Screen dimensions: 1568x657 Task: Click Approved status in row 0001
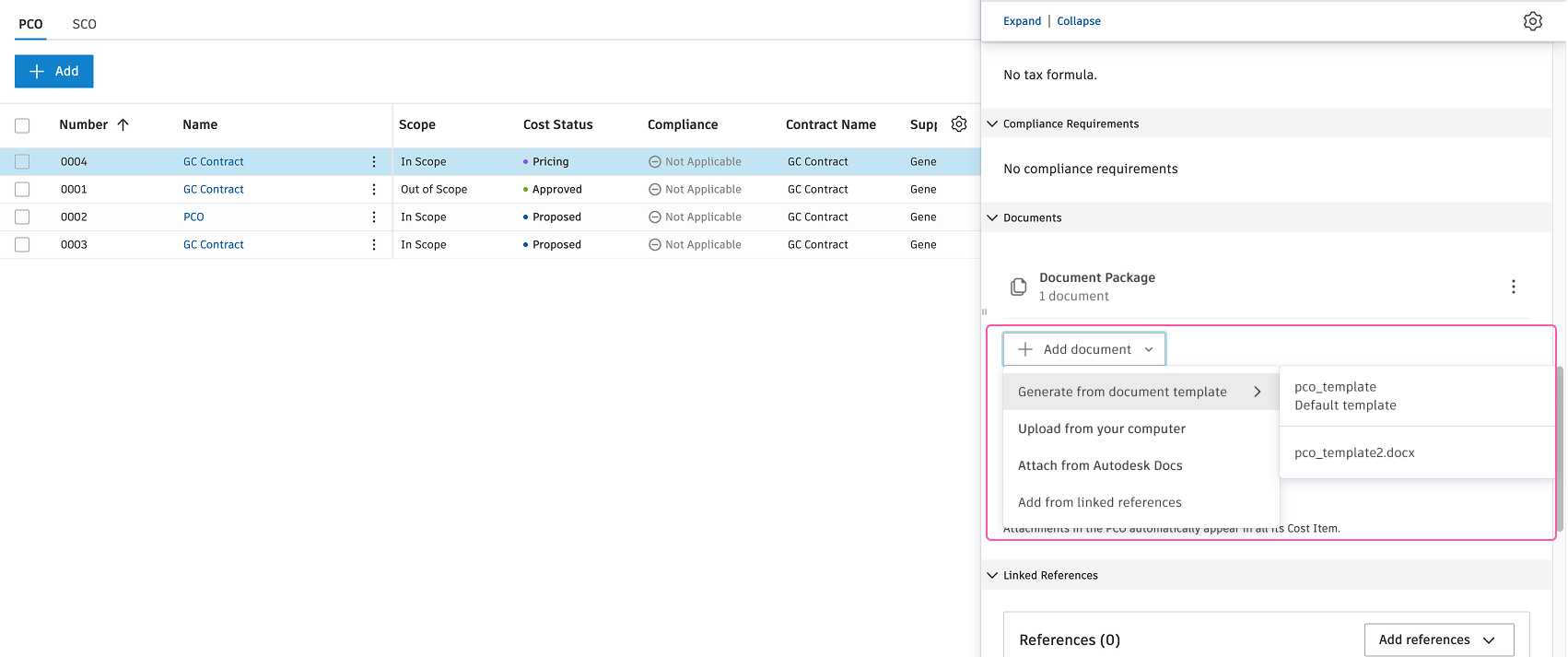pyautogui.click(x=556, y=189)
